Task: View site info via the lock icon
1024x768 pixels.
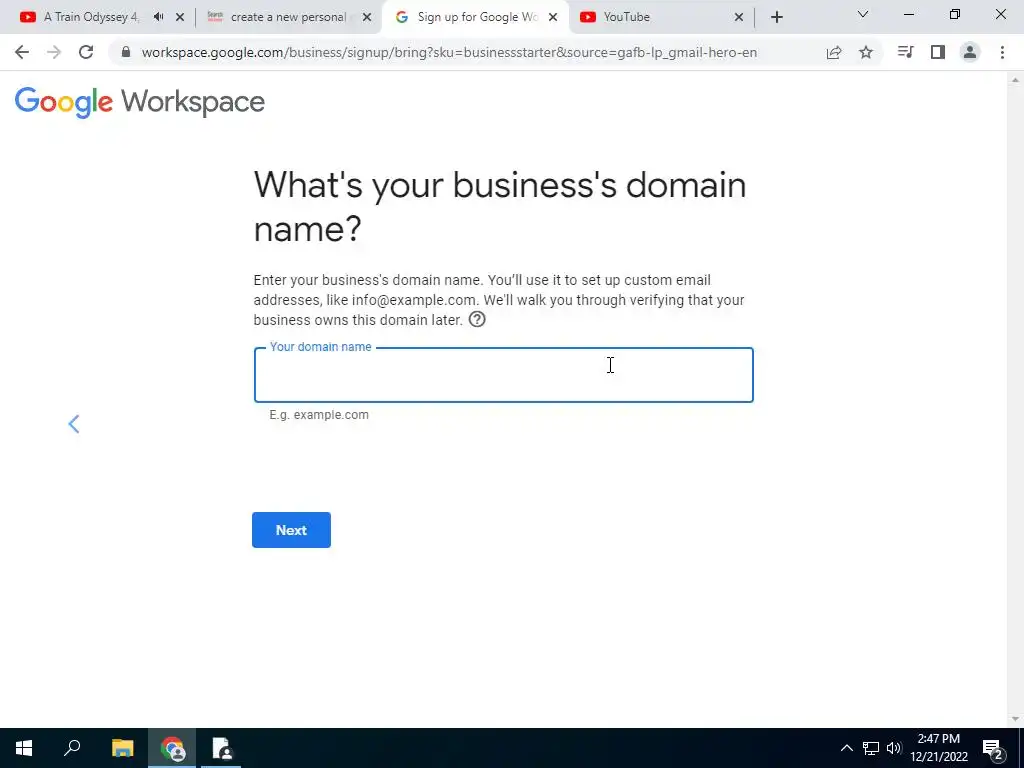Action: [x=126, y=52]
